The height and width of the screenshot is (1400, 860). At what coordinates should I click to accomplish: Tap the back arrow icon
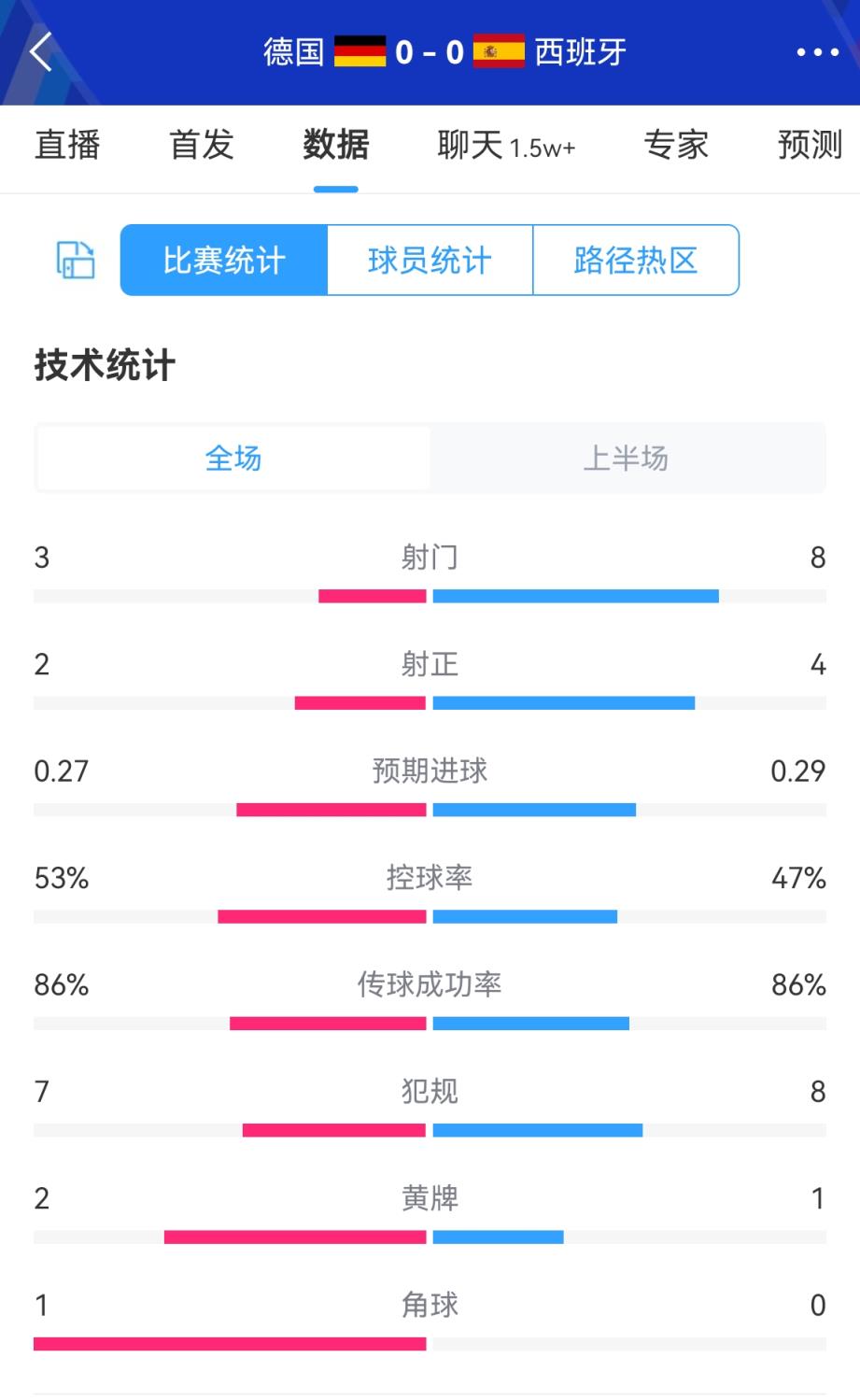tap(41, 52)
